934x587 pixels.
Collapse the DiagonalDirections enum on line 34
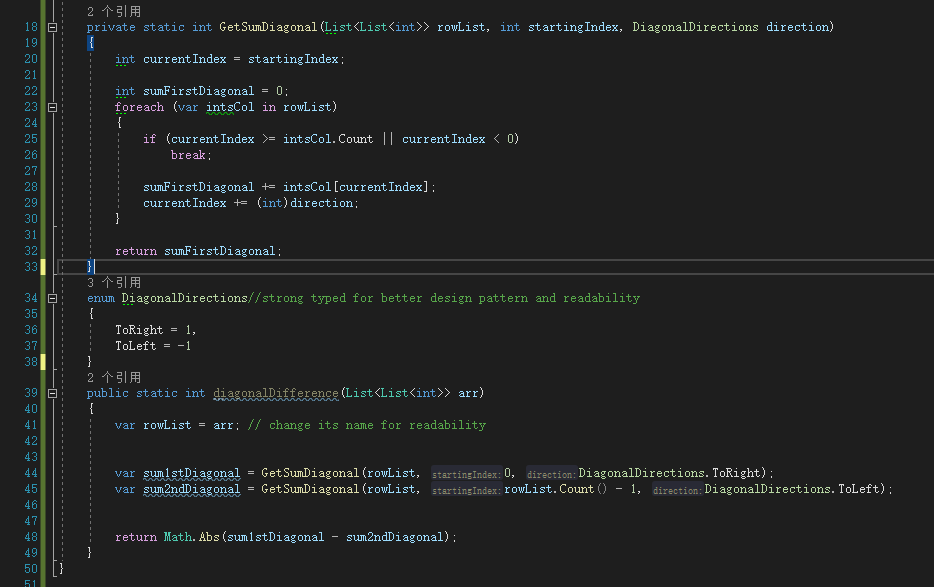(52, 298)
